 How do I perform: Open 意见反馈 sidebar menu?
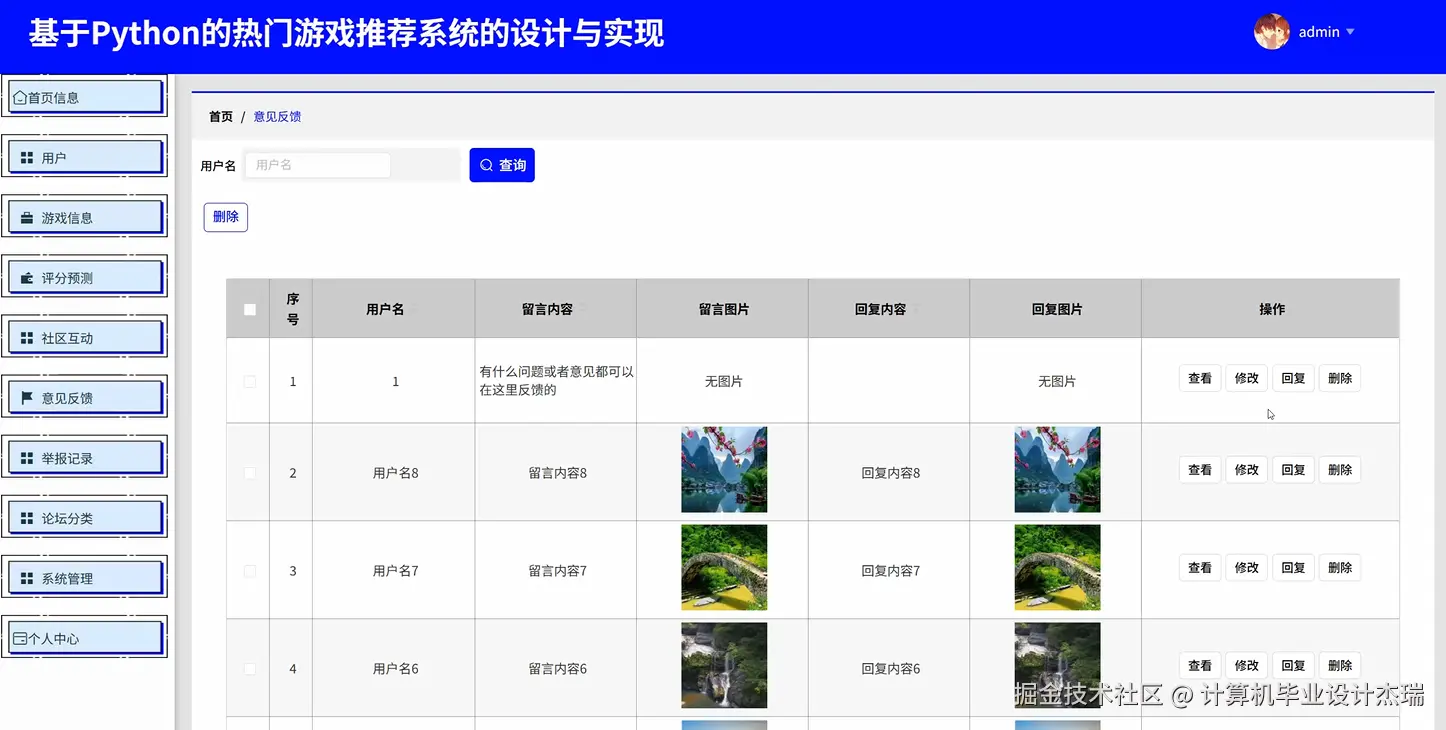click(x=85, y=397)
